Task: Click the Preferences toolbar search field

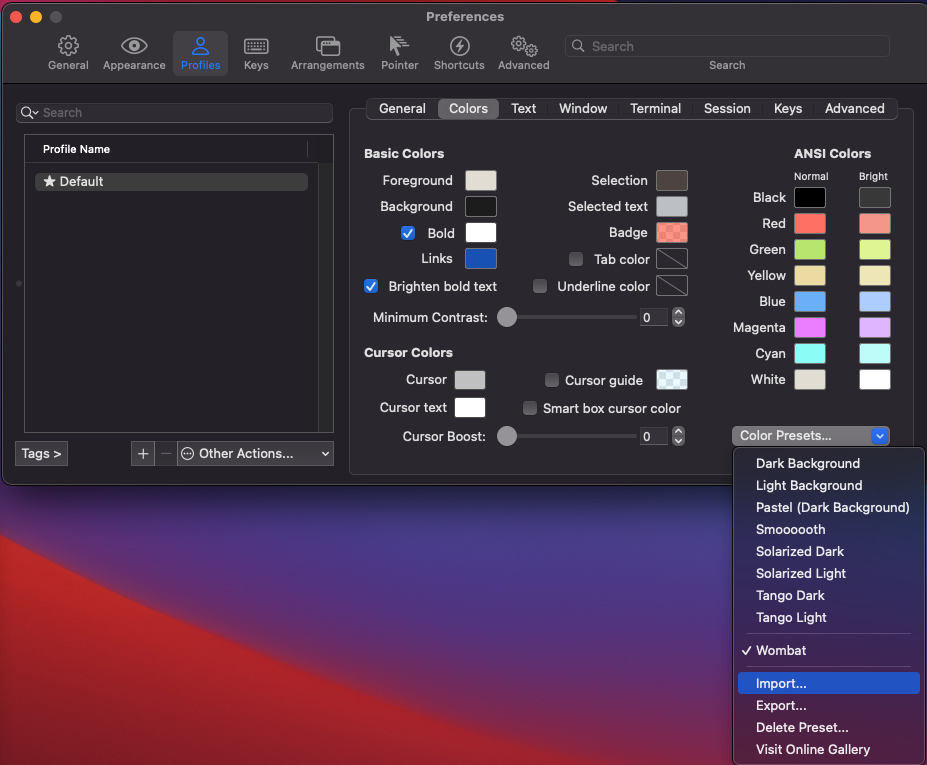Action: (727, 46)
